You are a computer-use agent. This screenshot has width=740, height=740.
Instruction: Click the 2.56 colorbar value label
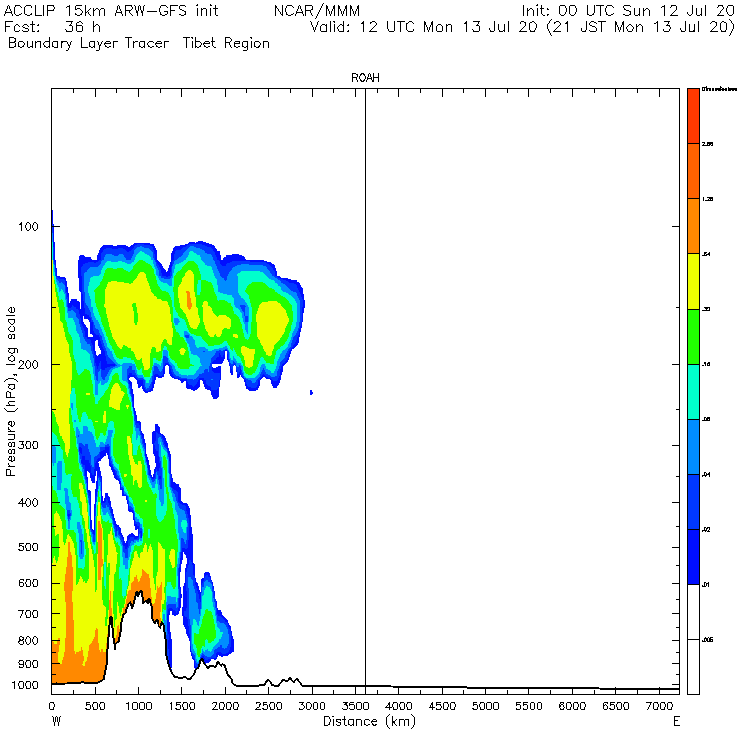pyautogui.click(x=707, y=144)
